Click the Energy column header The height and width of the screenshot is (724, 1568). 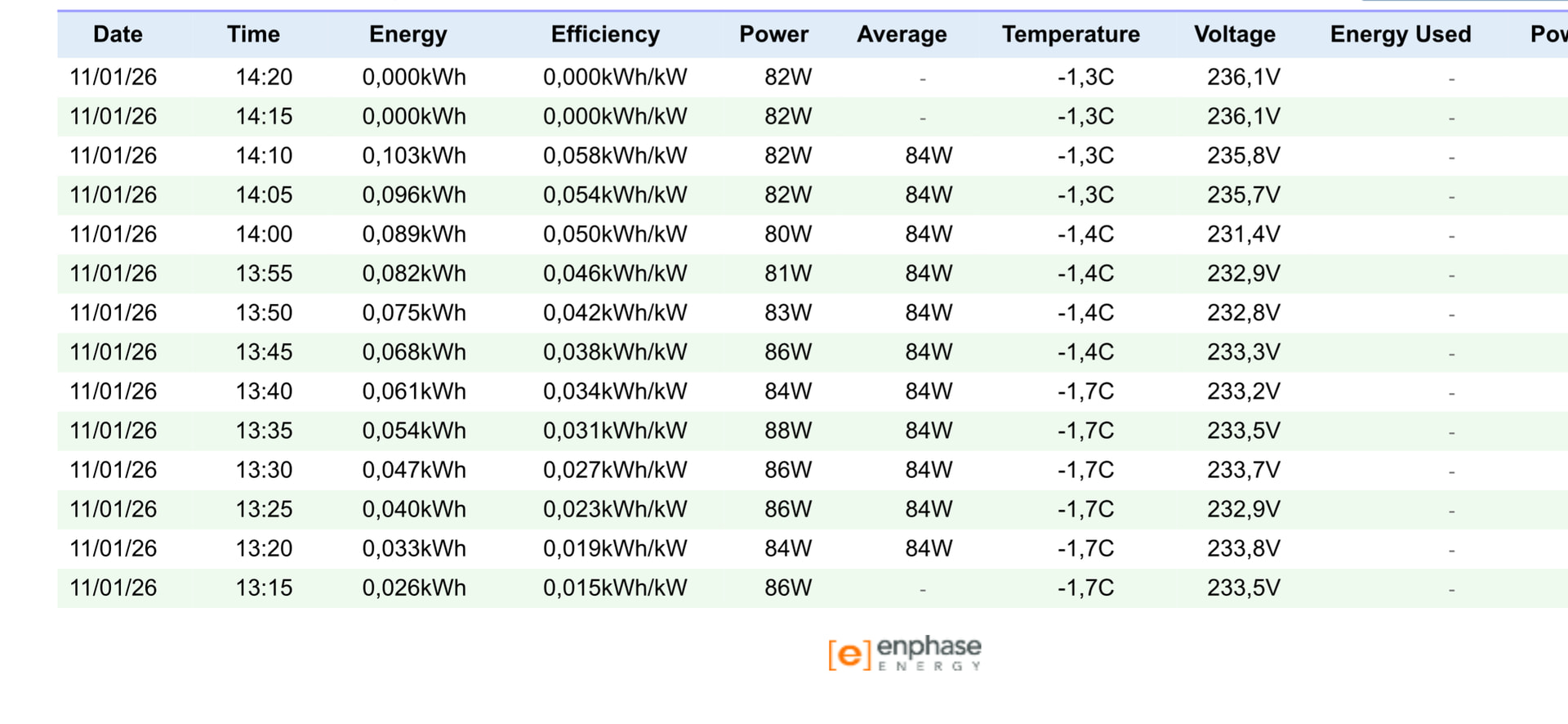click(x=408, y=35)
